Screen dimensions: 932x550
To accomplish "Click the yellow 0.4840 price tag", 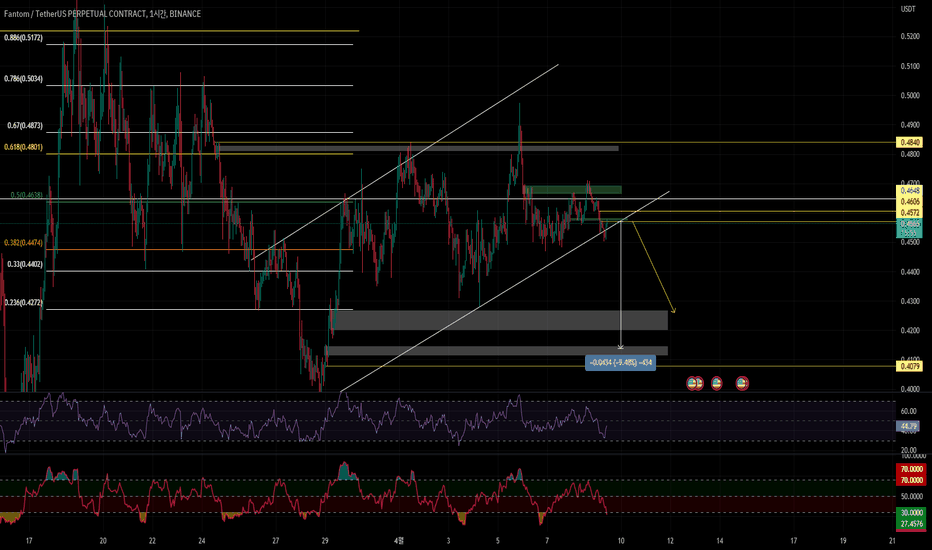I will point(909,142).
